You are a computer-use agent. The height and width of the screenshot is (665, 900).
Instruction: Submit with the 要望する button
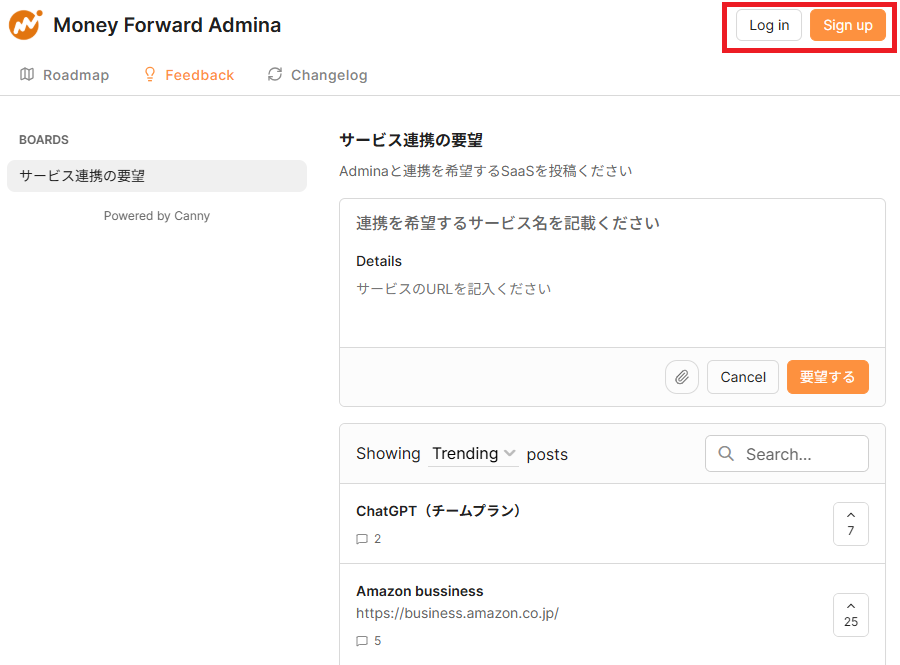tap(827, 377)
